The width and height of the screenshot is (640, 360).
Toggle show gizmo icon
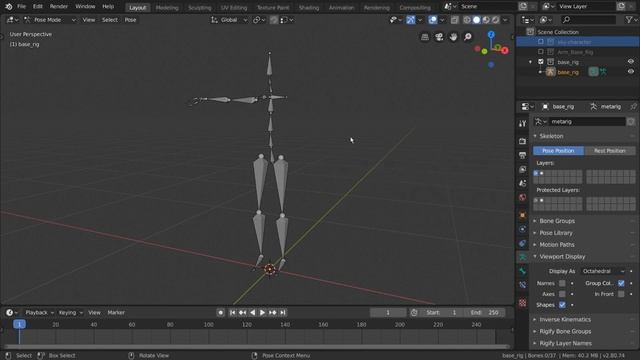pyautogui.click(x=411, y=20)
